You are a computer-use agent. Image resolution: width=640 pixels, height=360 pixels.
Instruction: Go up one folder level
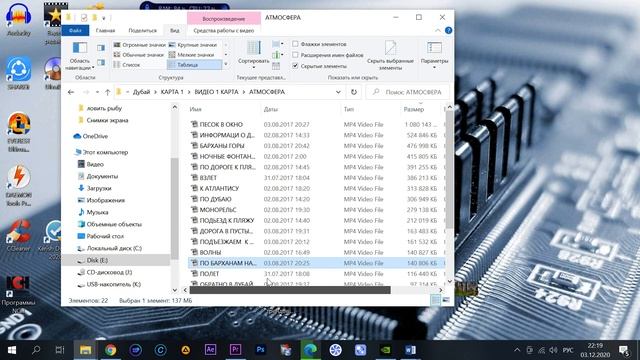[107, 92]
